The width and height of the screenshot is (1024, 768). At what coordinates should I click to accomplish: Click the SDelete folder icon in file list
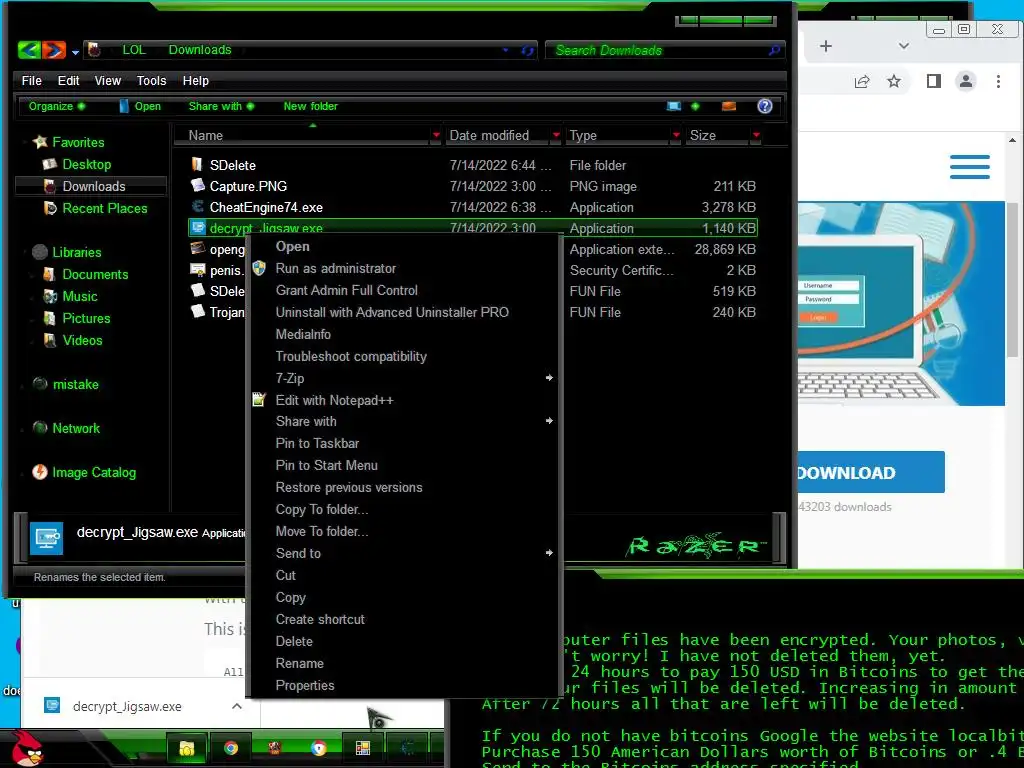(x=197, y=165)
